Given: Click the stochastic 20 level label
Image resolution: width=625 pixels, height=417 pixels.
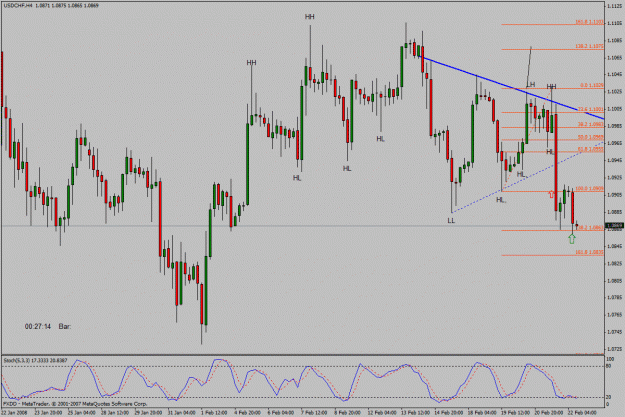Looking at the screenshot, I should pyautogui.click(x=608, y=397).
